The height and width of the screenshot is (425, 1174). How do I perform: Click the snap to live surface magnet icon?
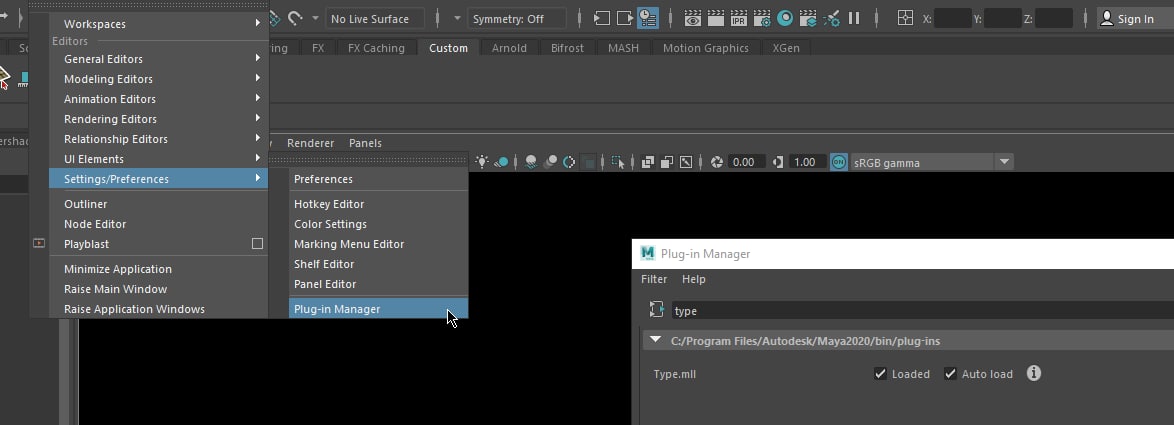pos(295,18)
